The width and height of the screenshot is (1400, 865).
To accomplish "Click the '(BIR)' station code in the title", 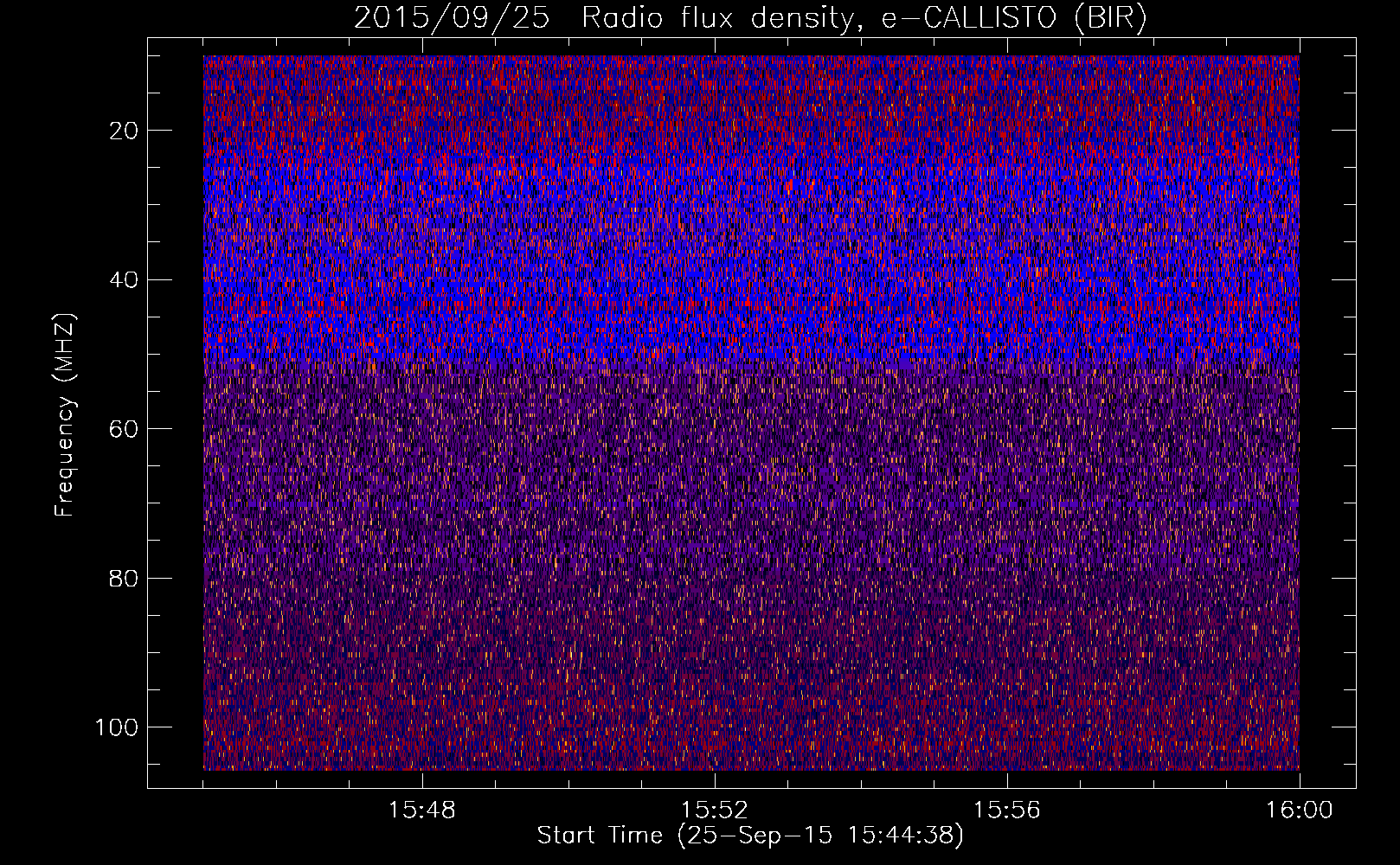I will click(x=1110, y=18).
